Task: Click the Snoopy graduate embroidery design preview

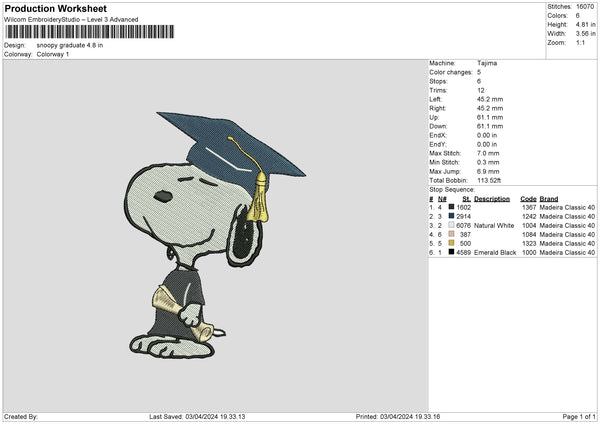Action: [215, 235]
